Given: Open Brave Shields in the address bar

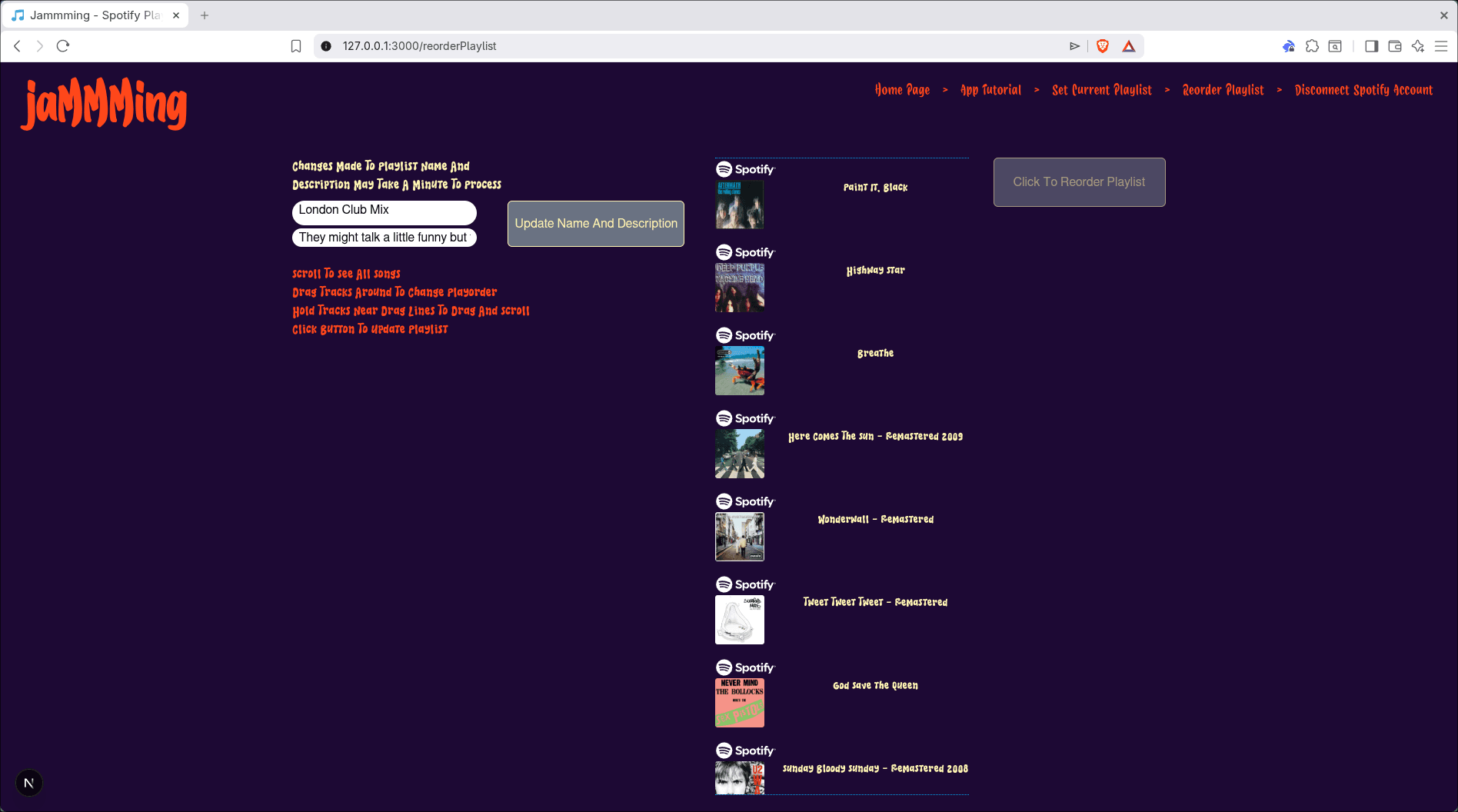Looking at the screenshot, I should pyautogui.click(x=1102, y=46).
